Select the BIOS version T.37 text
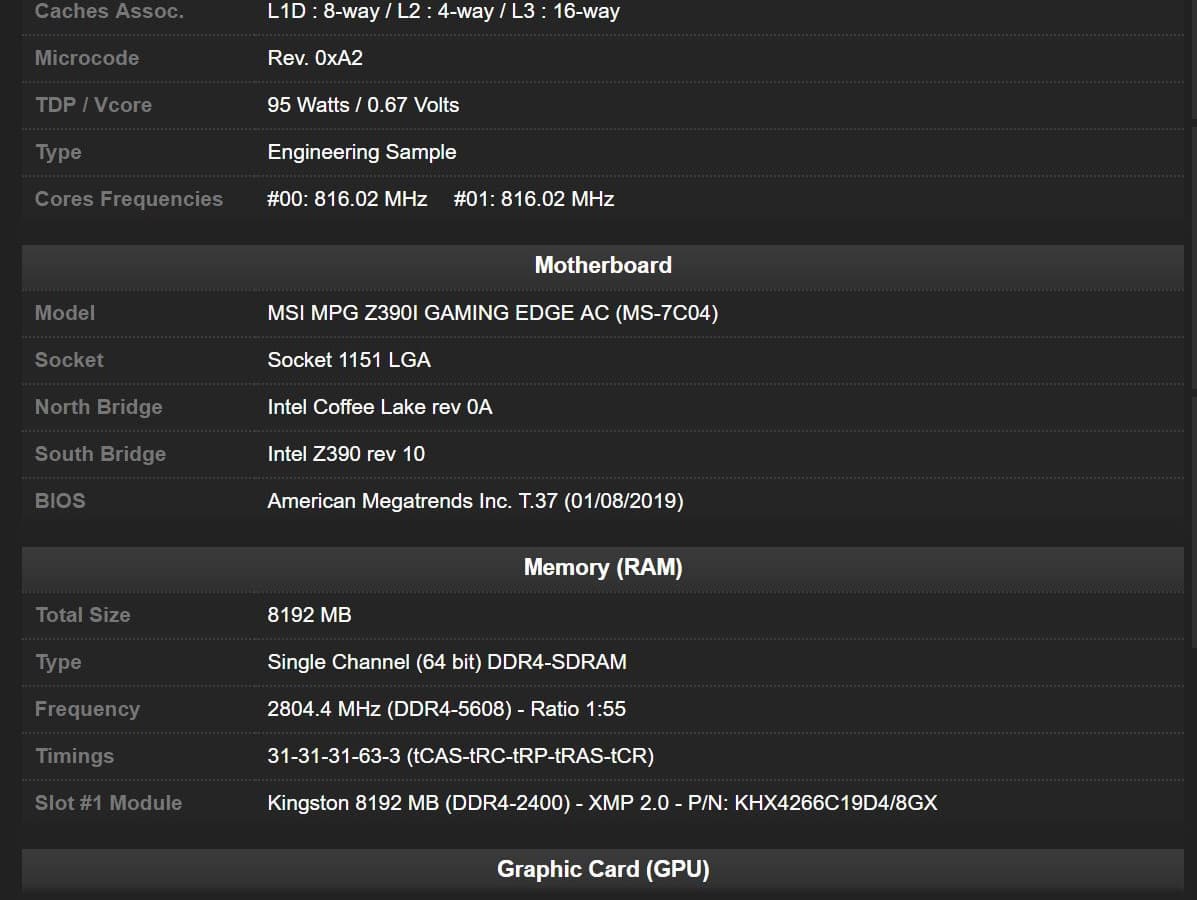The image size is (1197, 900). point(475,500)
